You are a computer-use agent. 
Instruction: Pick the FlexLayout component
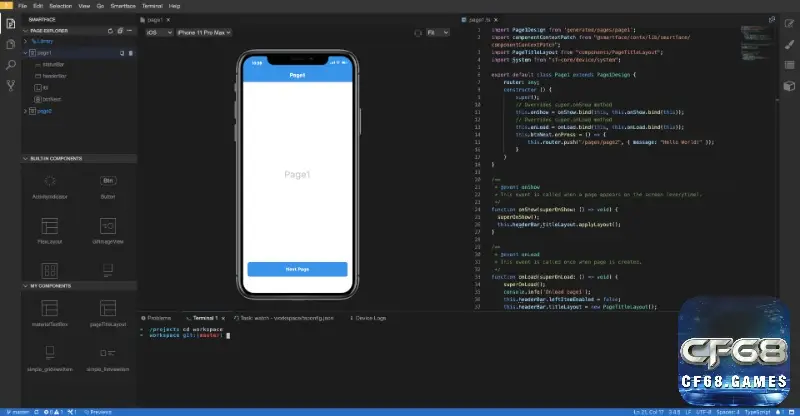50,231
